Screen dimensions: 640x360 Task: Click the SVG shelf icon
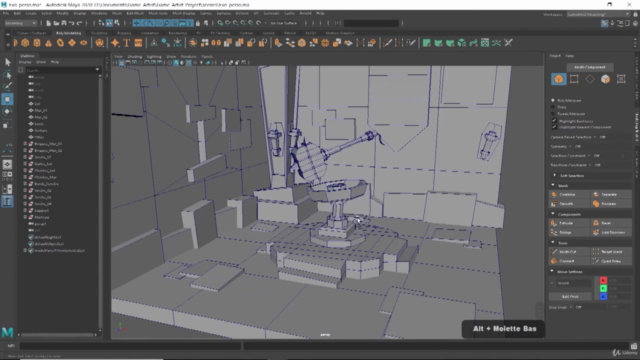[138, 43]
